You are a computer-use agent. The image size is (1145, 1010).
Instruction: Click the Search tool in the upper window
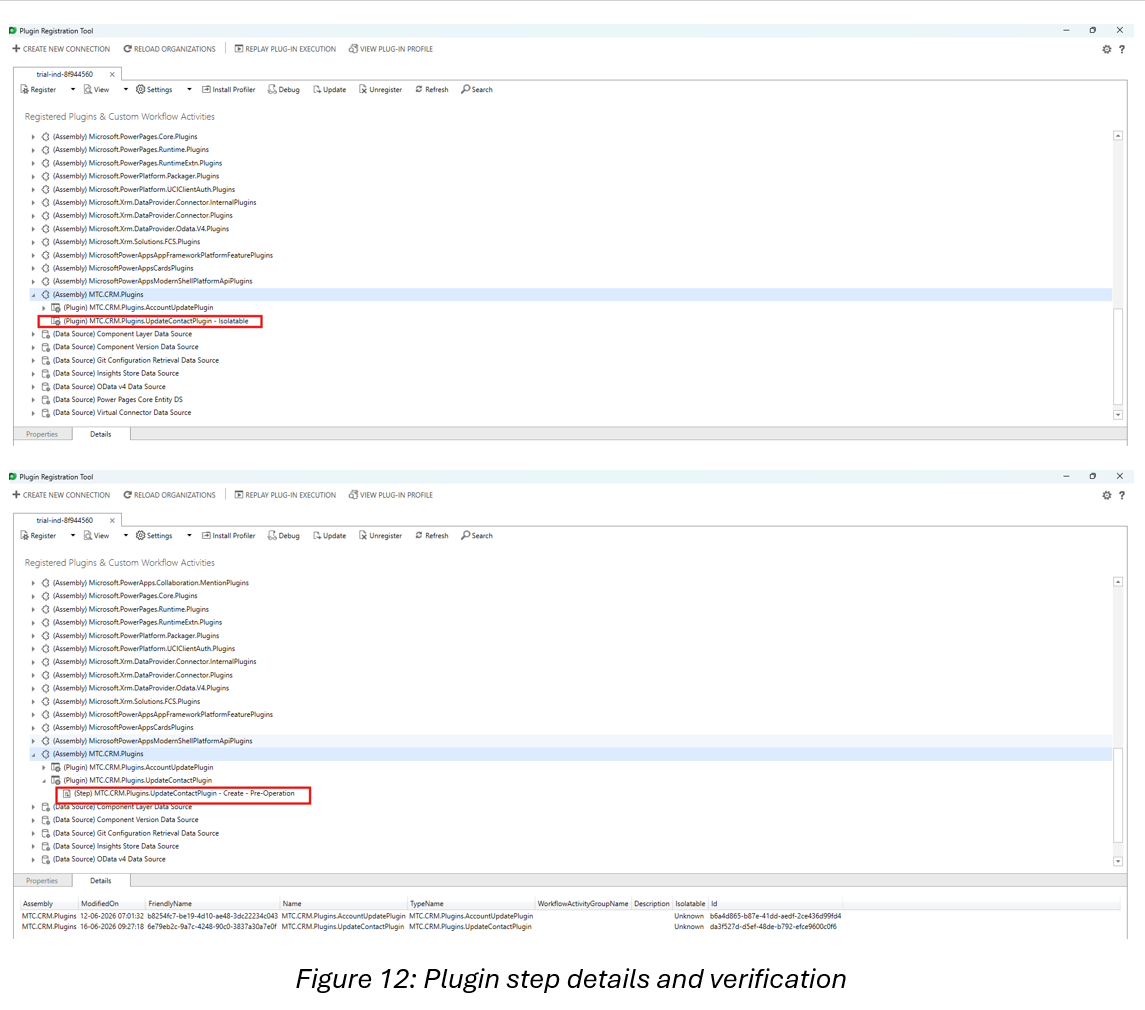[x=477, y=90]
